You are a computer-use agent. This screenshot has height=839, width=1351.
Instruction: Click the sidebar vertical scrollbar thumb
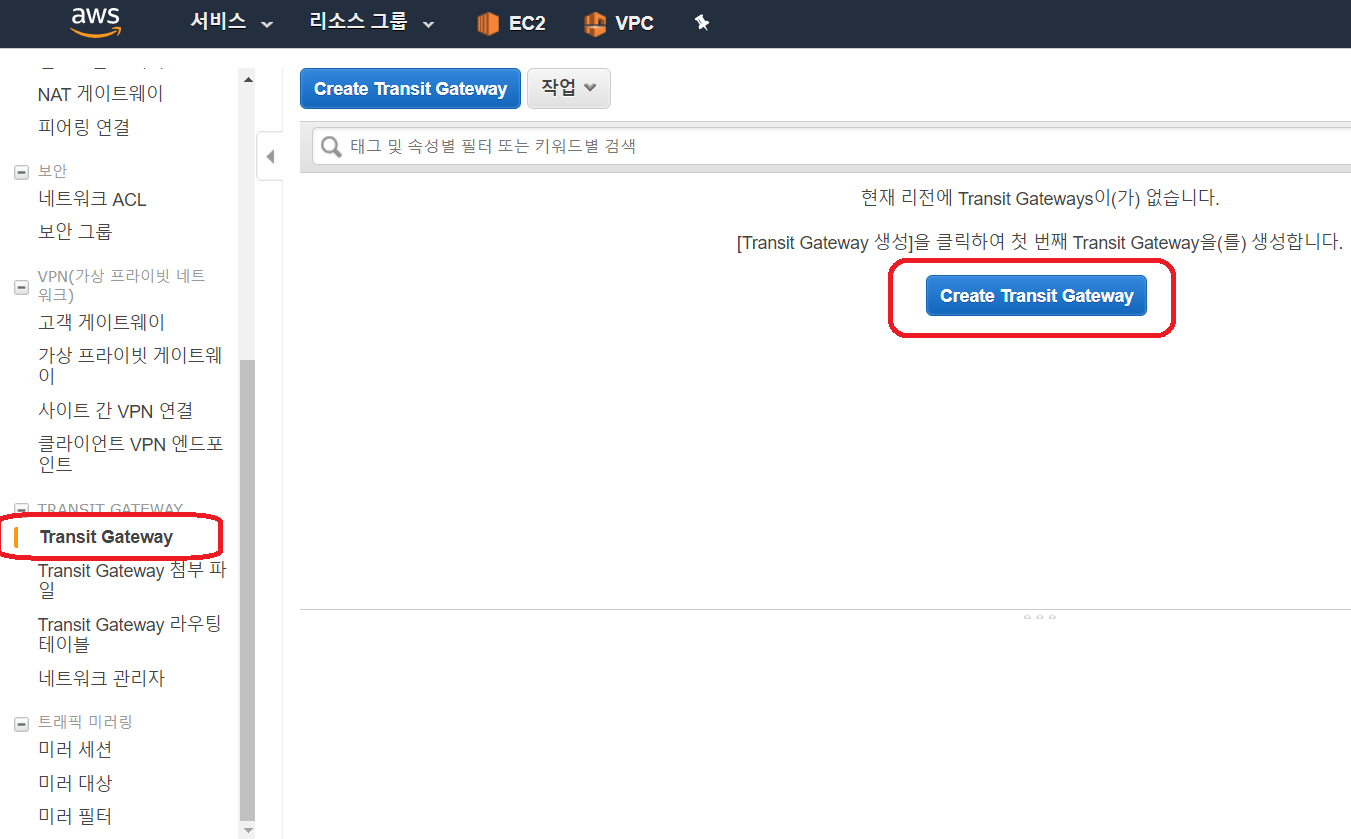(247, 590)
